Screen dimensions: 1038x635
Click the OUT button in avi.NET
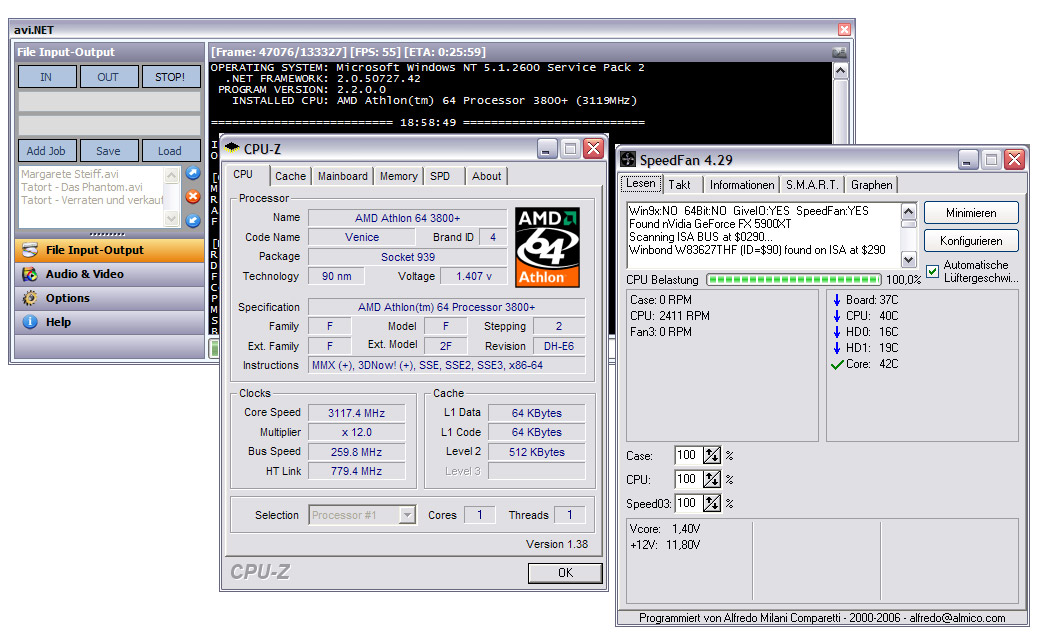[109, 77]
